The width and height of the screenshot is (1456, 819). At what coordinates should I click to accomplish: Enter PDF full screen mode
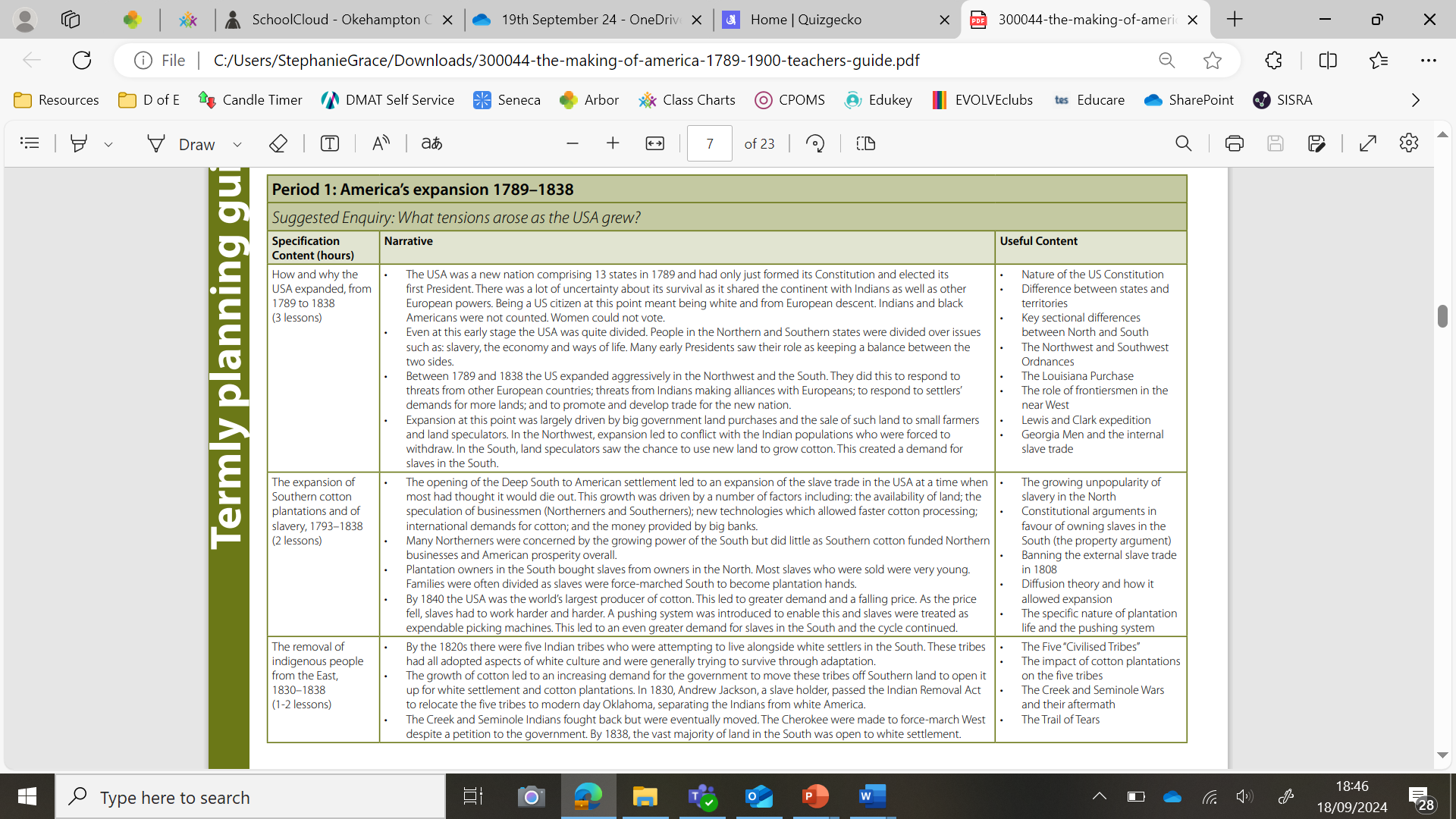tap(1368, 143)
